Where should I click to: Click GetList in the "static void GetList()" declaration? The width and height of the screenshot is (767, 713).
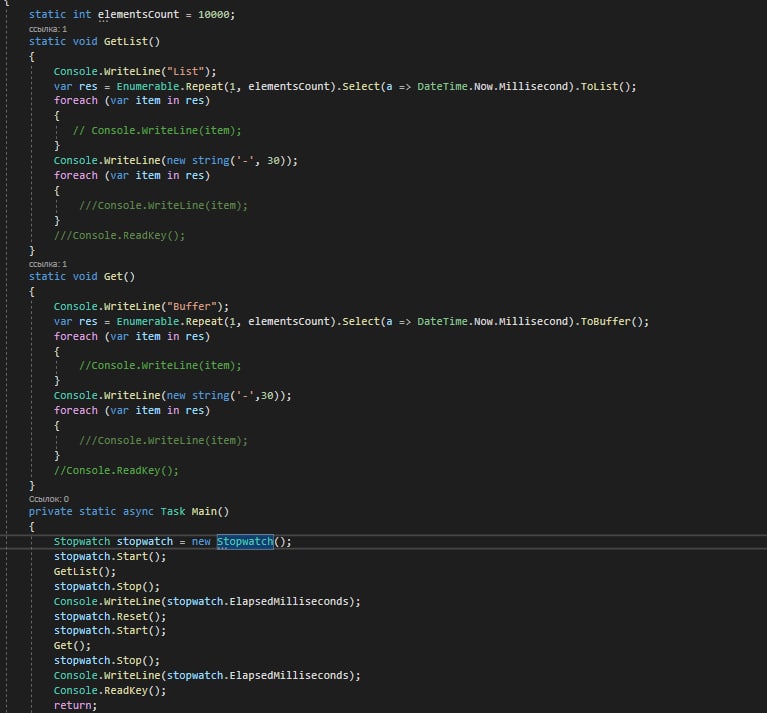click(x=126, y=42)
